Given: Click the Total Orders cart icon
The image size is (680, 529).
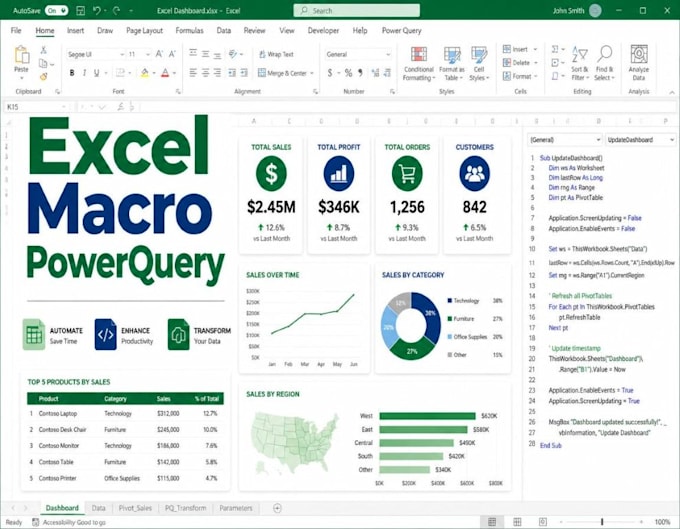Looking at the screenshot, I should 407,173.
